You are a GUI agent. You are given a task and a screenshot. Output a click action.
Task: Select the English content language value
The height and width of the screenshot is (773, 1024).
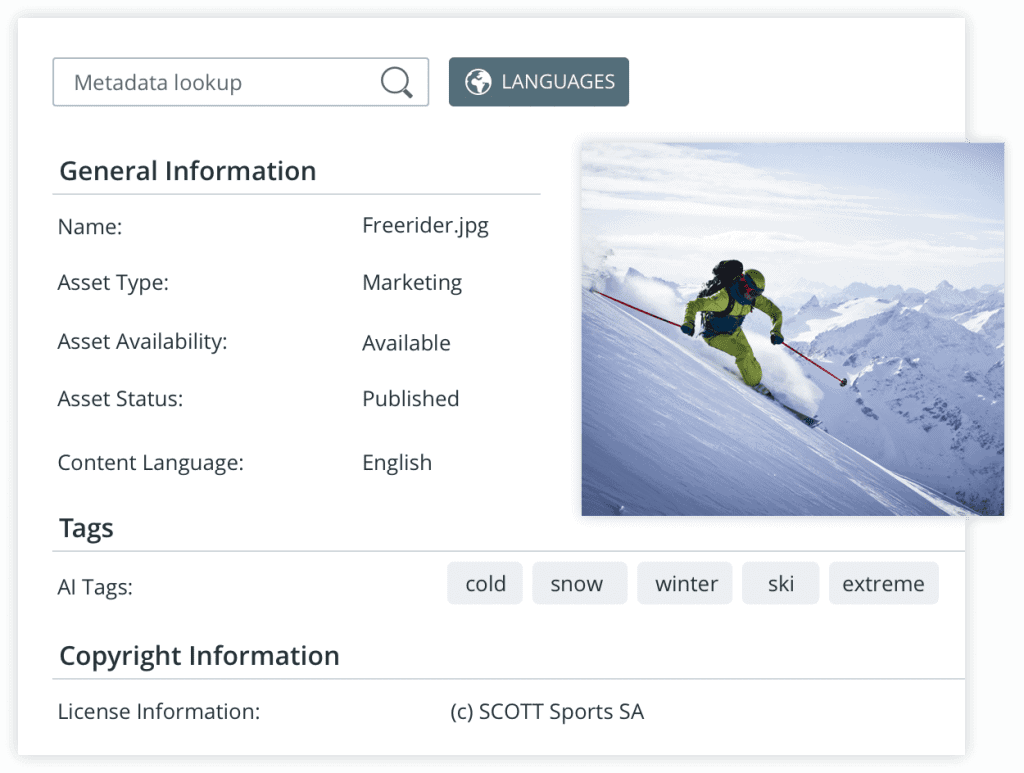pyautogui.click(x=397, y=463)
